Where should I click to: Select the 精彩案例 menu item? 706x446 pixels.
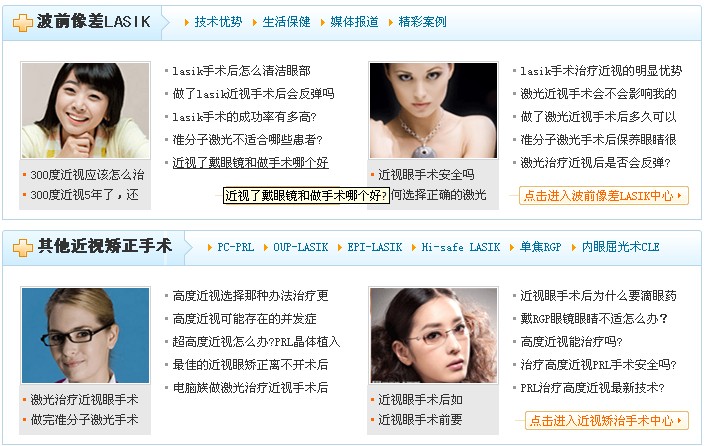point(422,22)
